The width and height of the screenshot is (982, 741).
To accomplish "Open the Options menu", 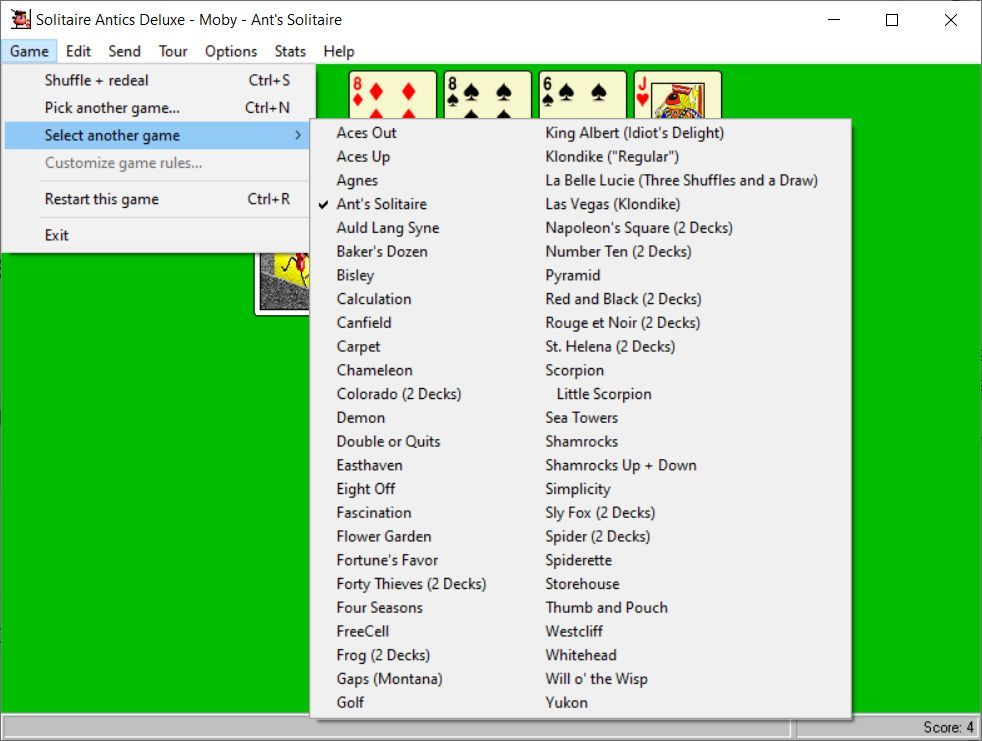I will pos(231,51).
